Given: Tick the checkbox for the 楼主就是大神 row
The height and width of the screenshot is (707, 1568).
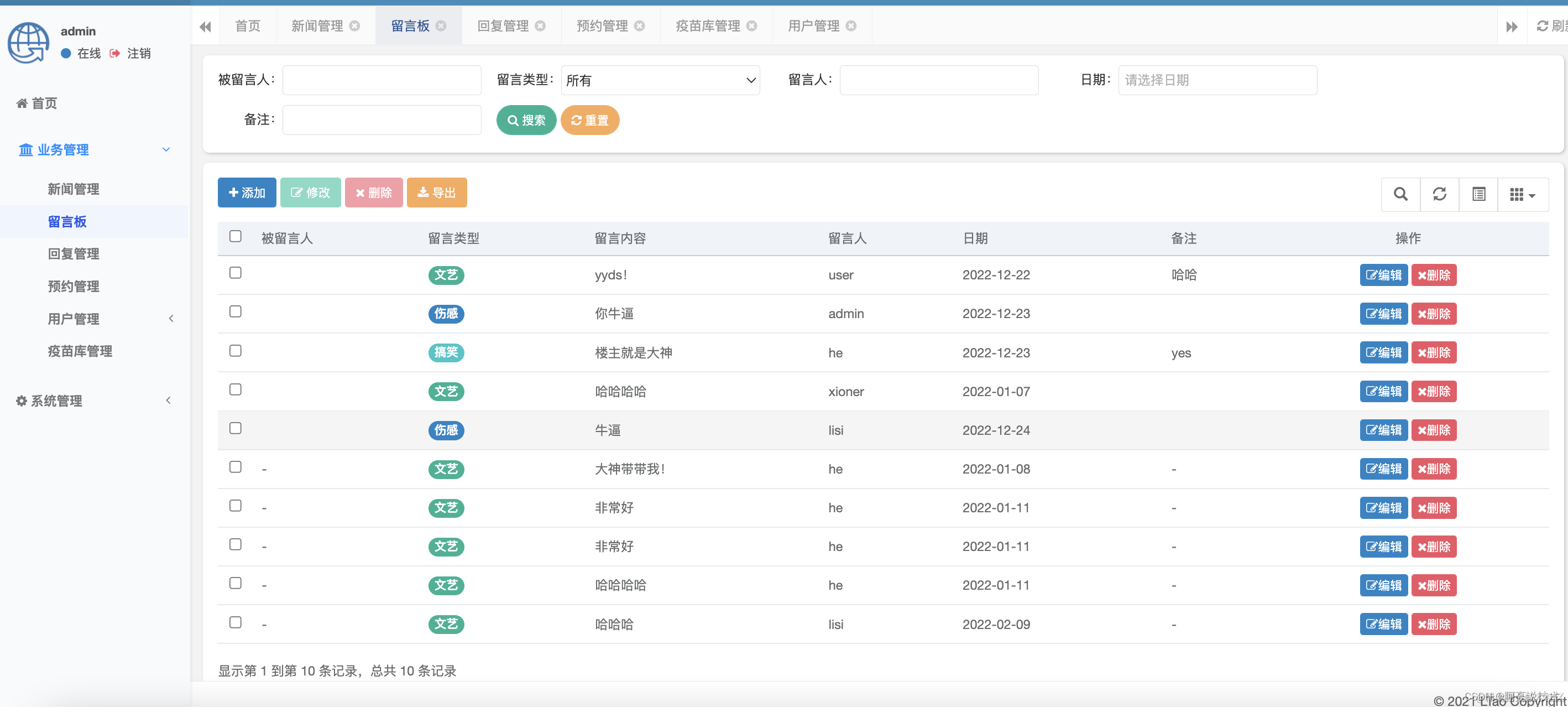Looking at the screenshot, I should click(x=236, y=351).
